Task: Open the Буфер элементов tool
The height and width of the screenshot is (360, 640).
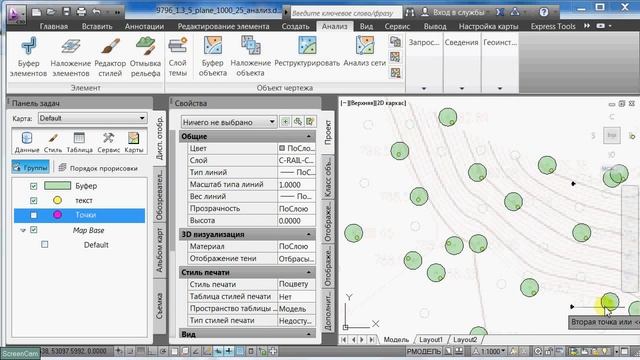Action: [x=29, y=56]
